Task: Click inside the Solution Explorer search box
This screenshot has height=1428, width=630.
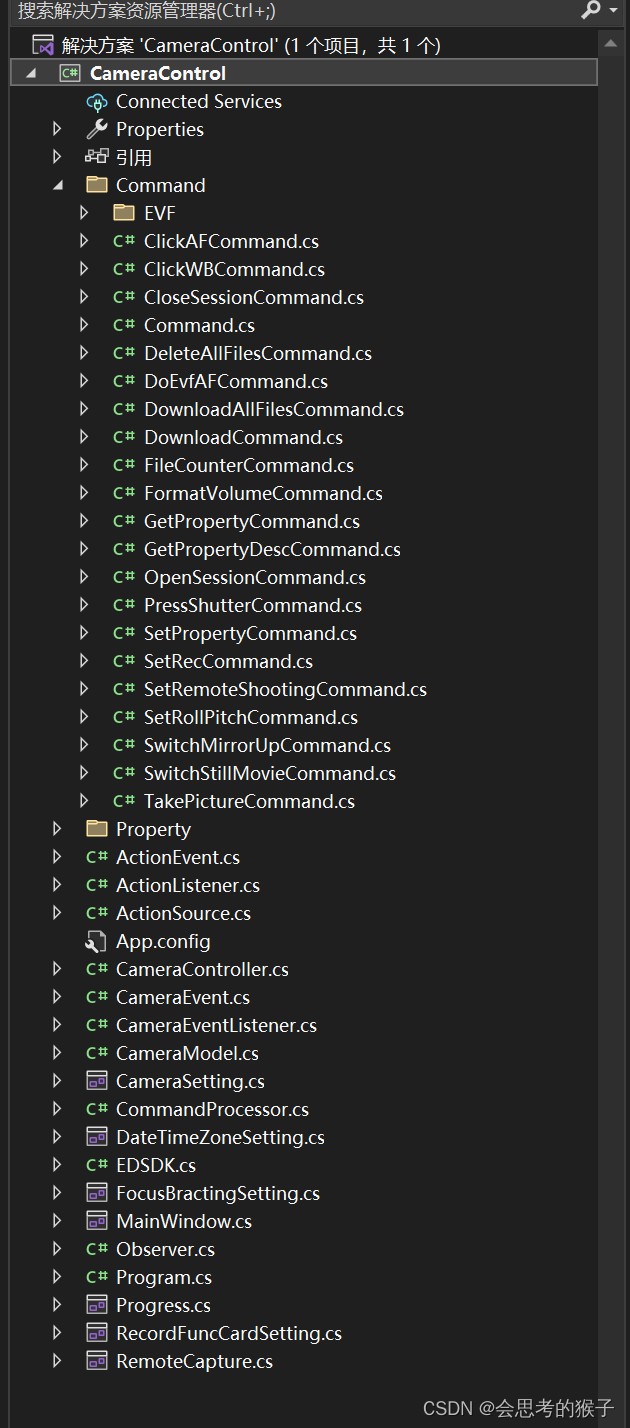Action: coord(250,13)
